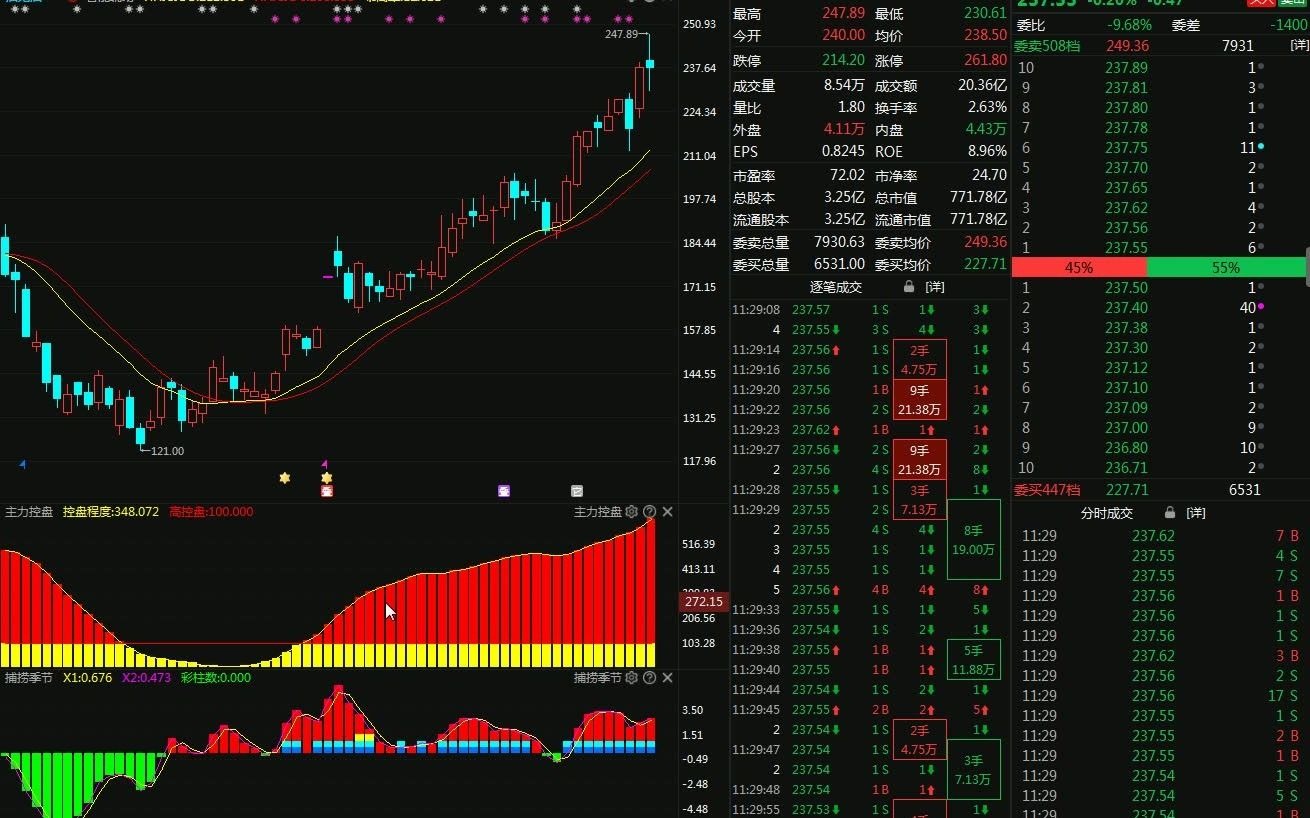Screen dimensions: 1310x818
Task: Click the 委卖均价 value 249.36
Action: click(x=985, y=242)
